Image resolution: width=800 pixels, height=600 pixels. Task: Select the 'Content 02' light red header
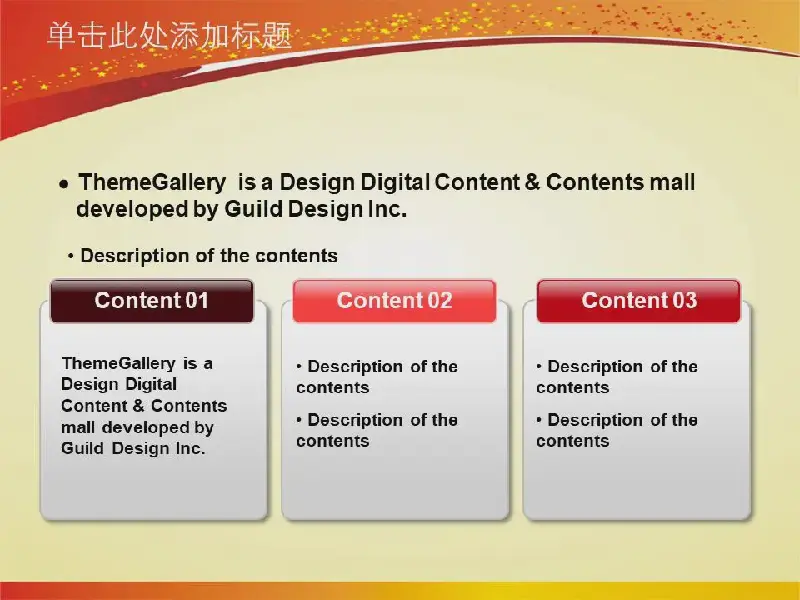pyautogui.click(x=394, y=301)
